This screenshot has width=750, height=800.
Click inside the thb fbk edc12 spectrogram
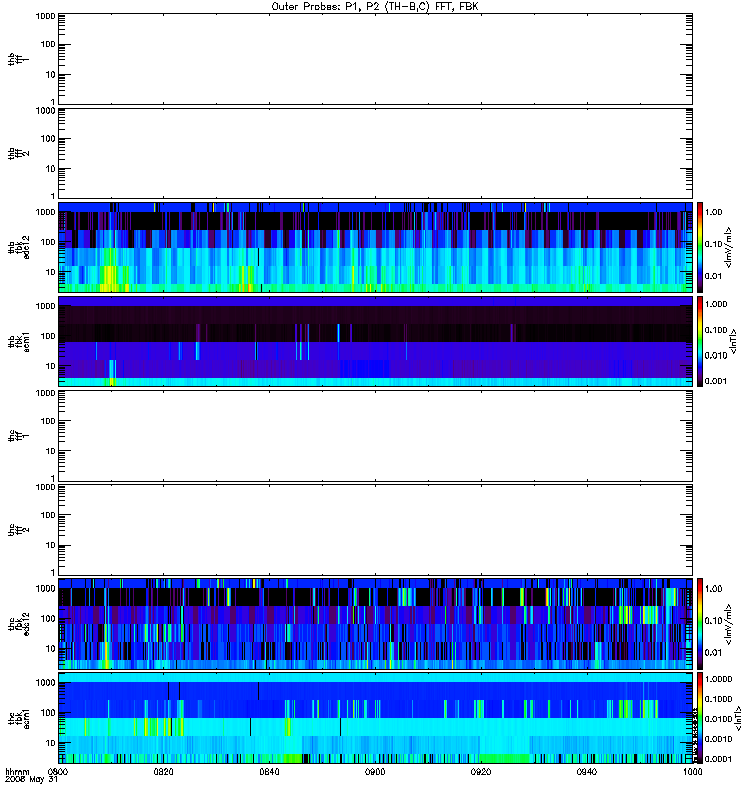pyautogui.click(x=375, y=247)
